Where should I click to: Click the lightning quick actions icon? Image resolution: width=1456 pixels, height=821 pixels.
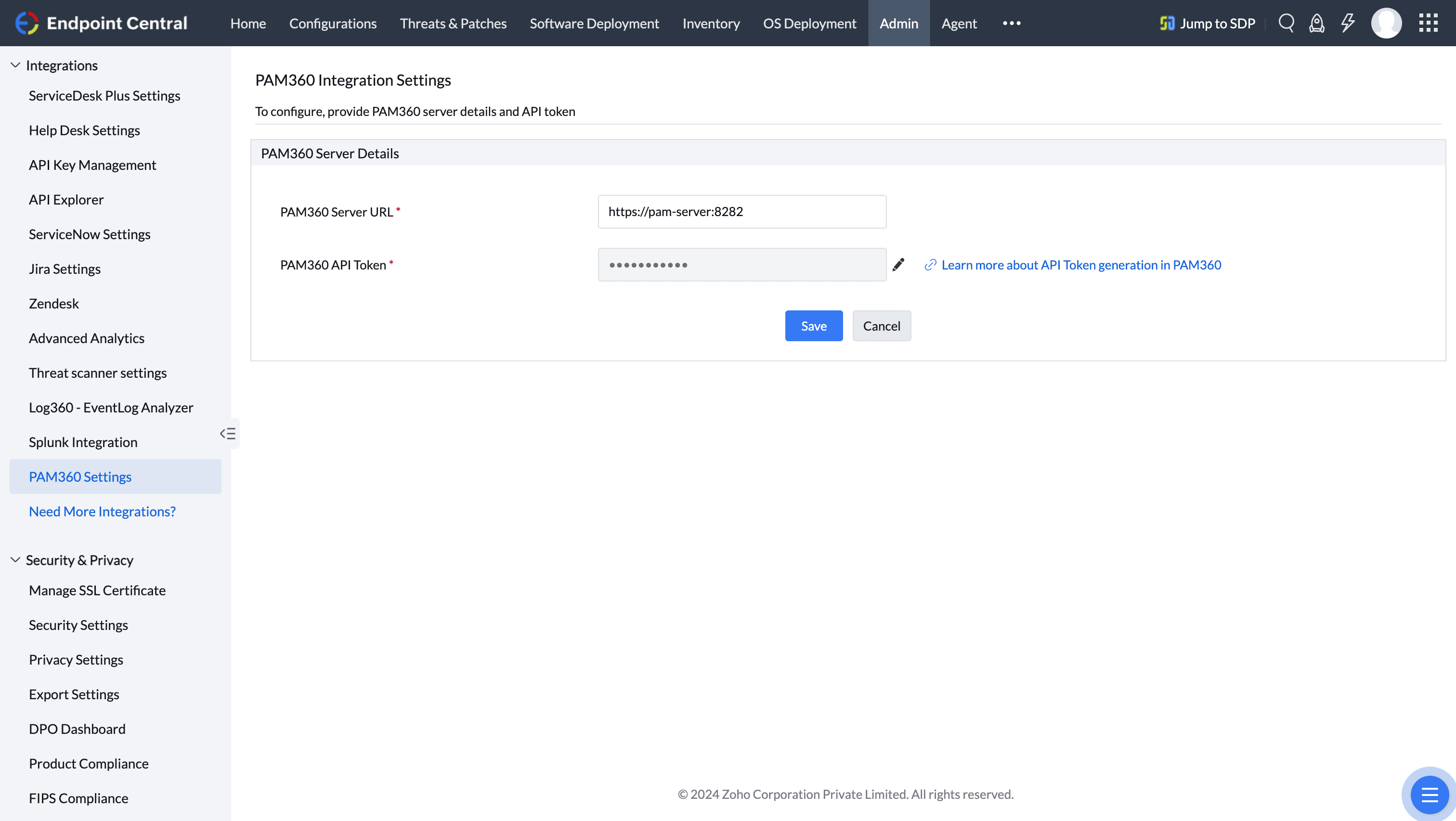click(1348, 23)
